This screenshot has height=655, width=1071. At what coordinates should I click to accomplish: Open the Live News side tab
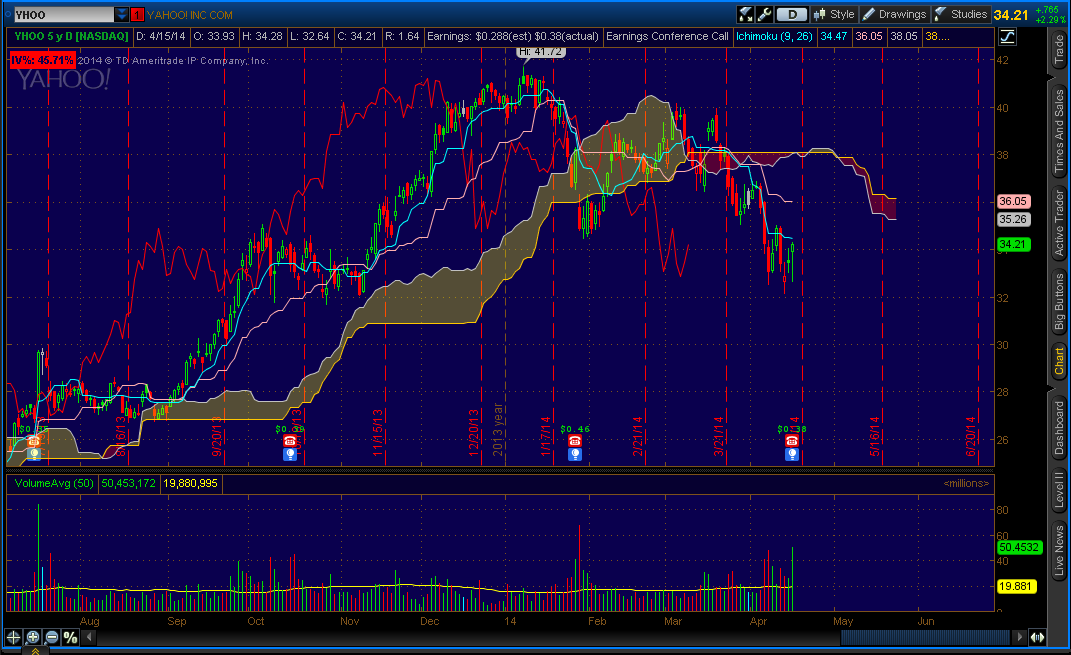[x=1059, y=551]
